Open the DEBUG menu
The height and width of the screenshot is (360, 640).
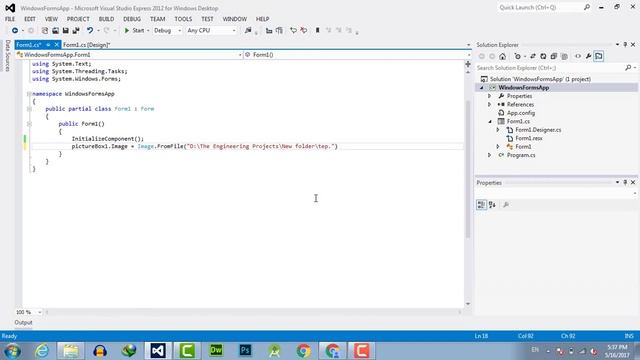[132, 19]
